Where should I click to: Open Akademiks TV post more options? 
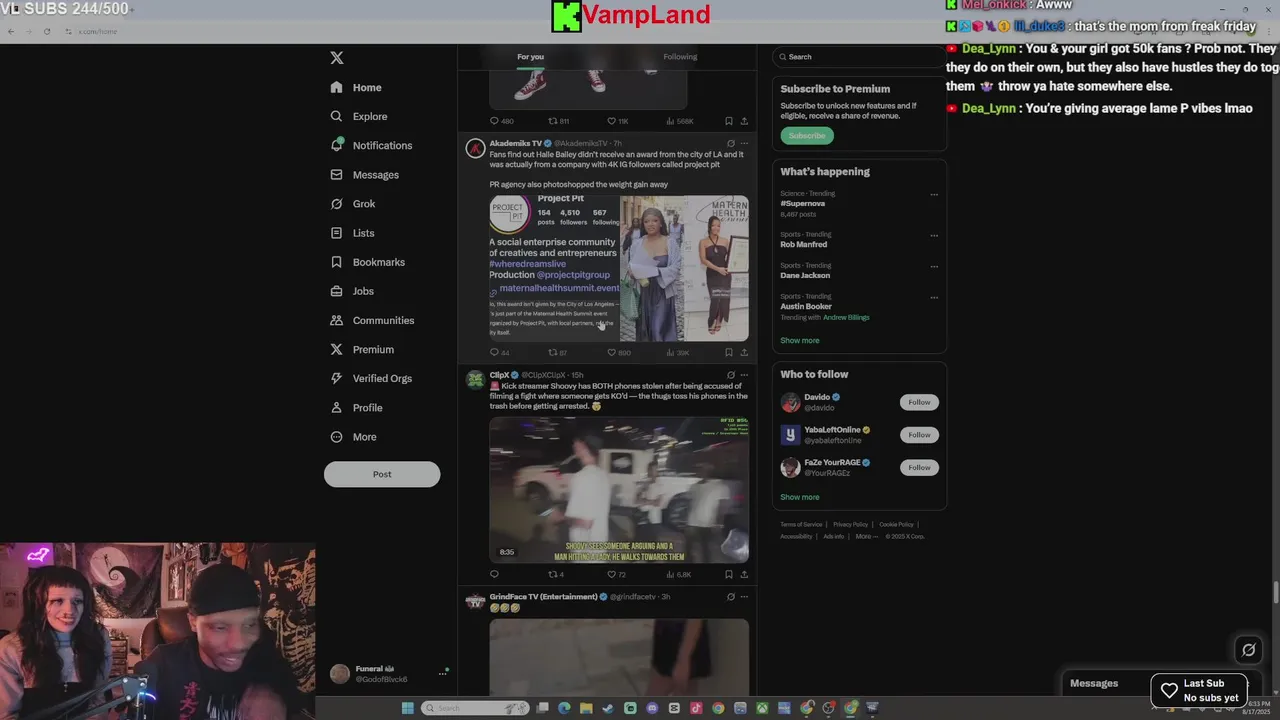pyautogui.click(x=743, y=143)
